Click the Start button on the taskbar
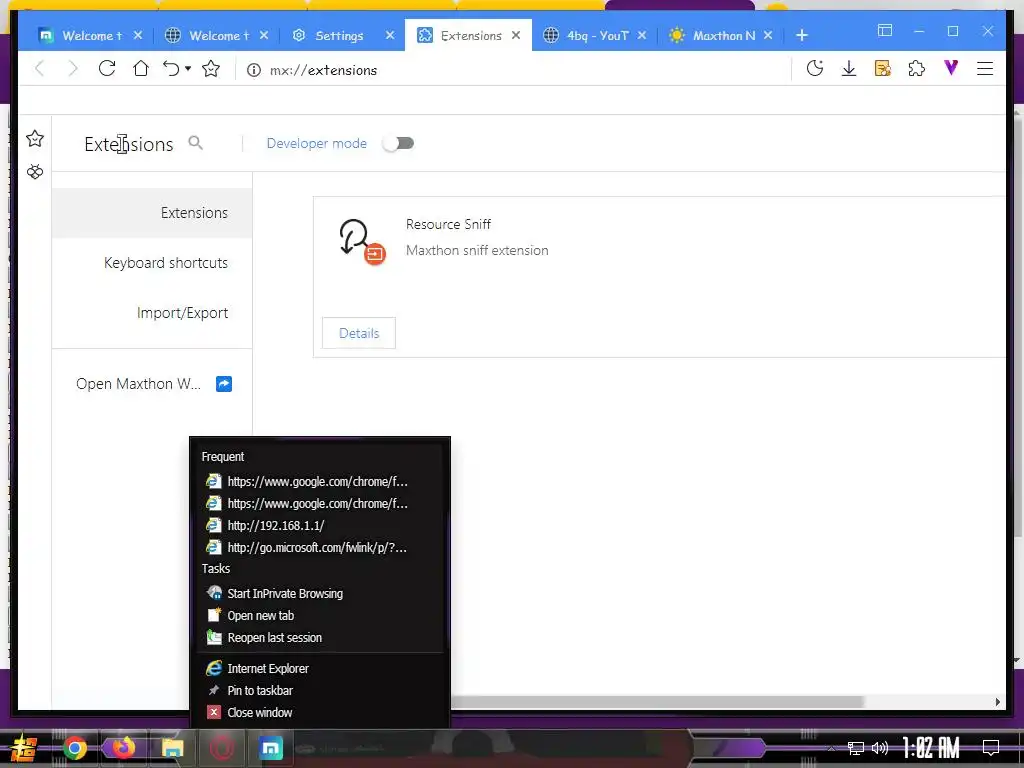The image size is (1024, 768). coord(25,748)
